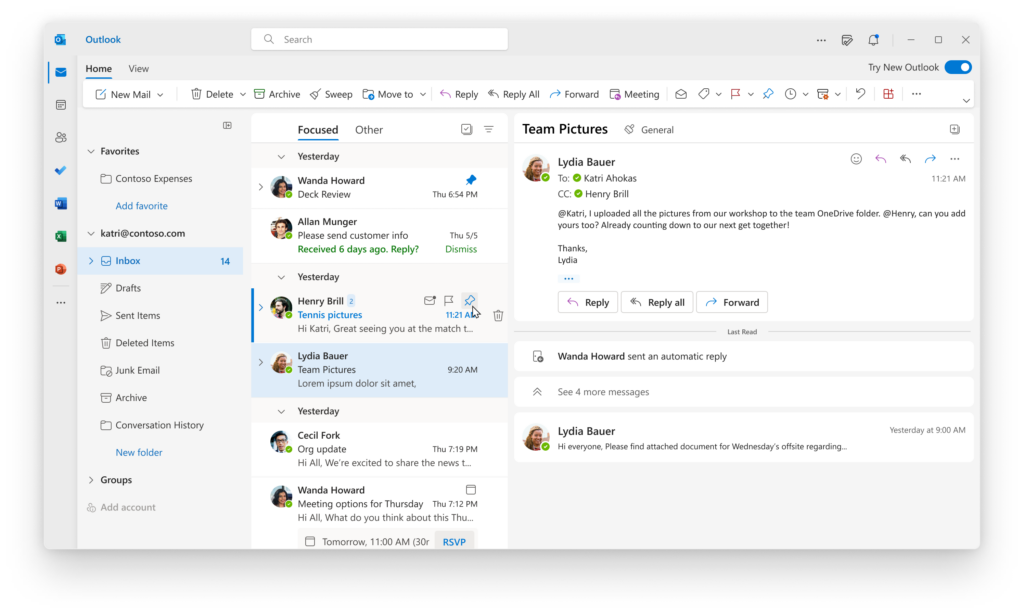Click the flag icon on Henry Brill's email
Screen dimensions: 1024x615
pyautogui.click(x=448, y=300)
